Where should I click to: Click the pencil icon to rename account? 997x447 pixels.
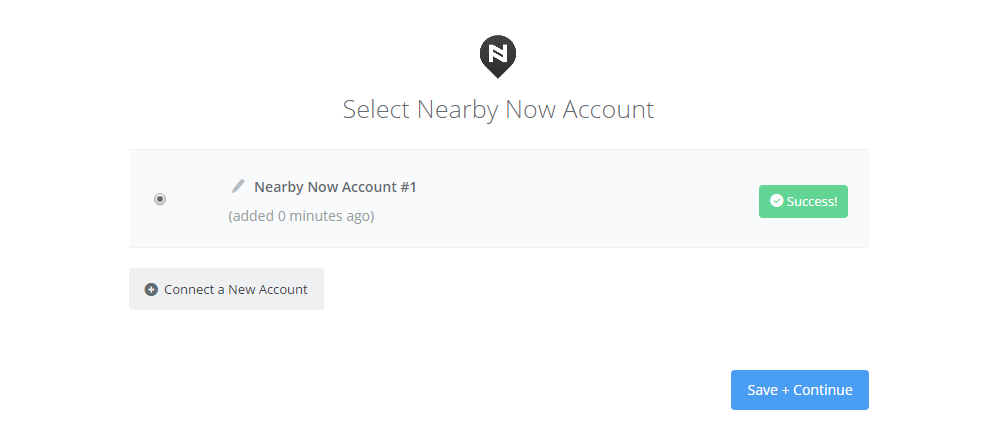(x=238, y=186)
